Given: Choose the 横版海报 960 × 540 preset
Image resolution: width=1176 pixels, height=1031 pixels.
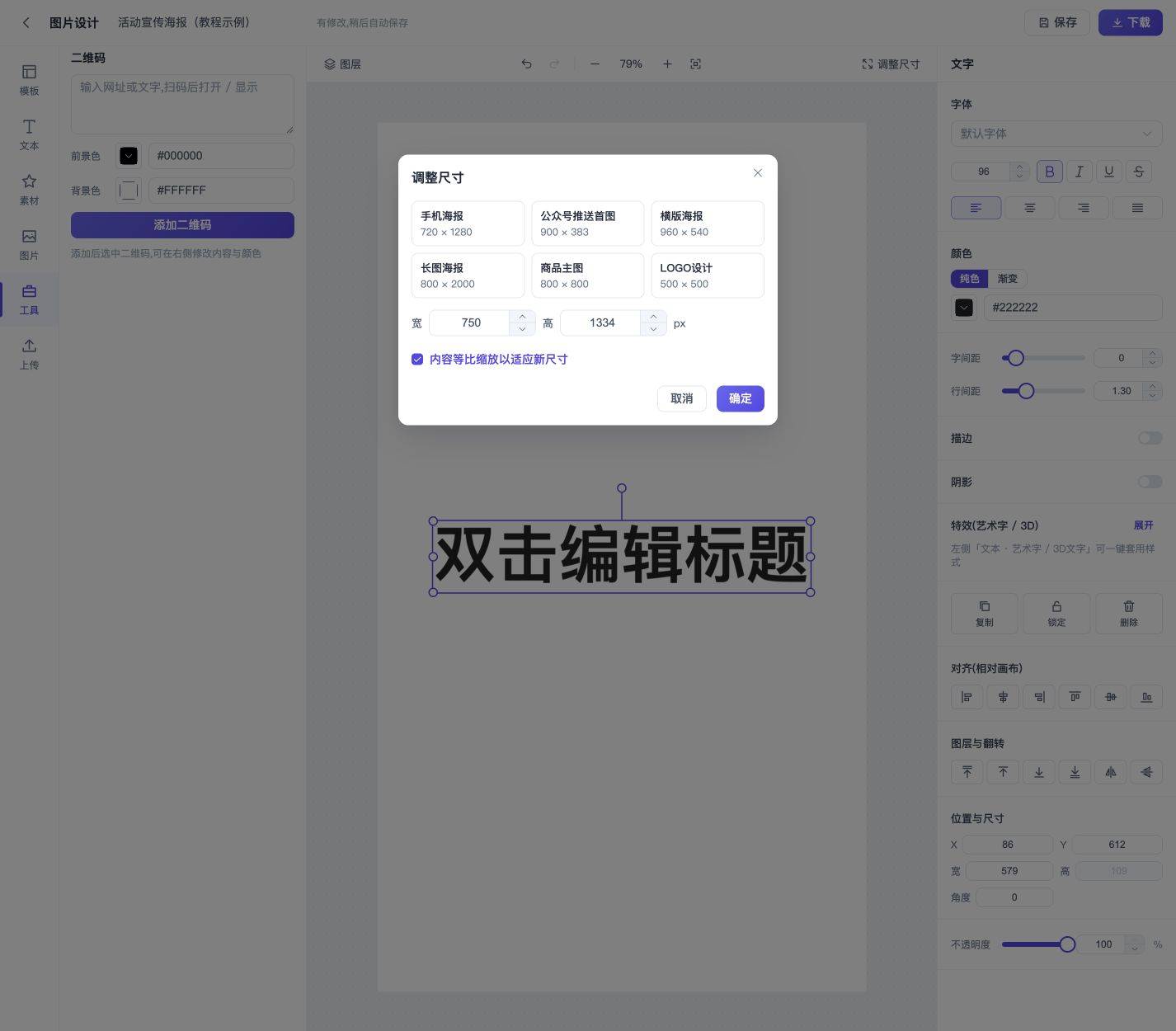Looking at the screenshot, I should pyautogui.click(x=708, y=224).
